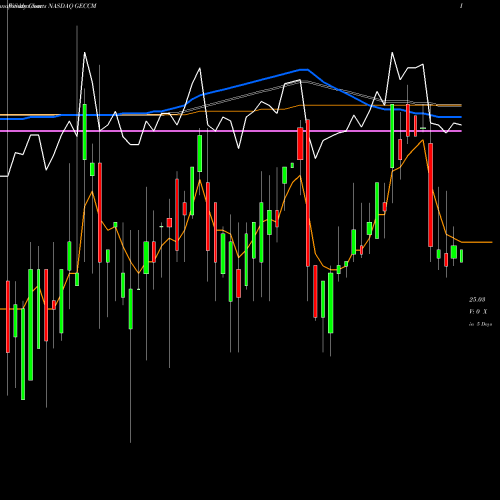Screen dimensions: 500x500
Task: Click the 'in 5 Days' label
Action: pos(480,324)
